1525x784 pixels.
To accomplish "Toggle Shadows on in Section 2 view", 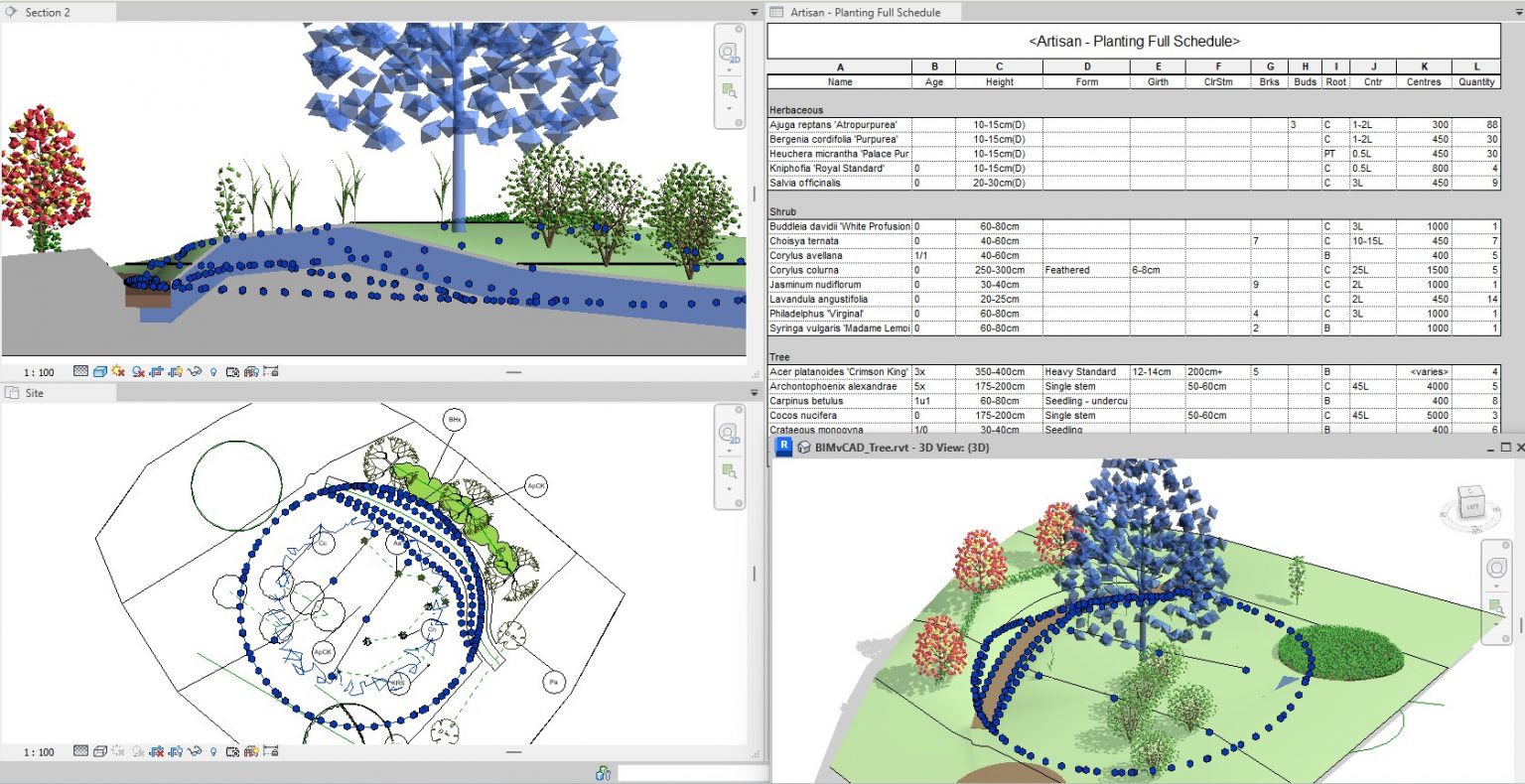I will 137,370.
